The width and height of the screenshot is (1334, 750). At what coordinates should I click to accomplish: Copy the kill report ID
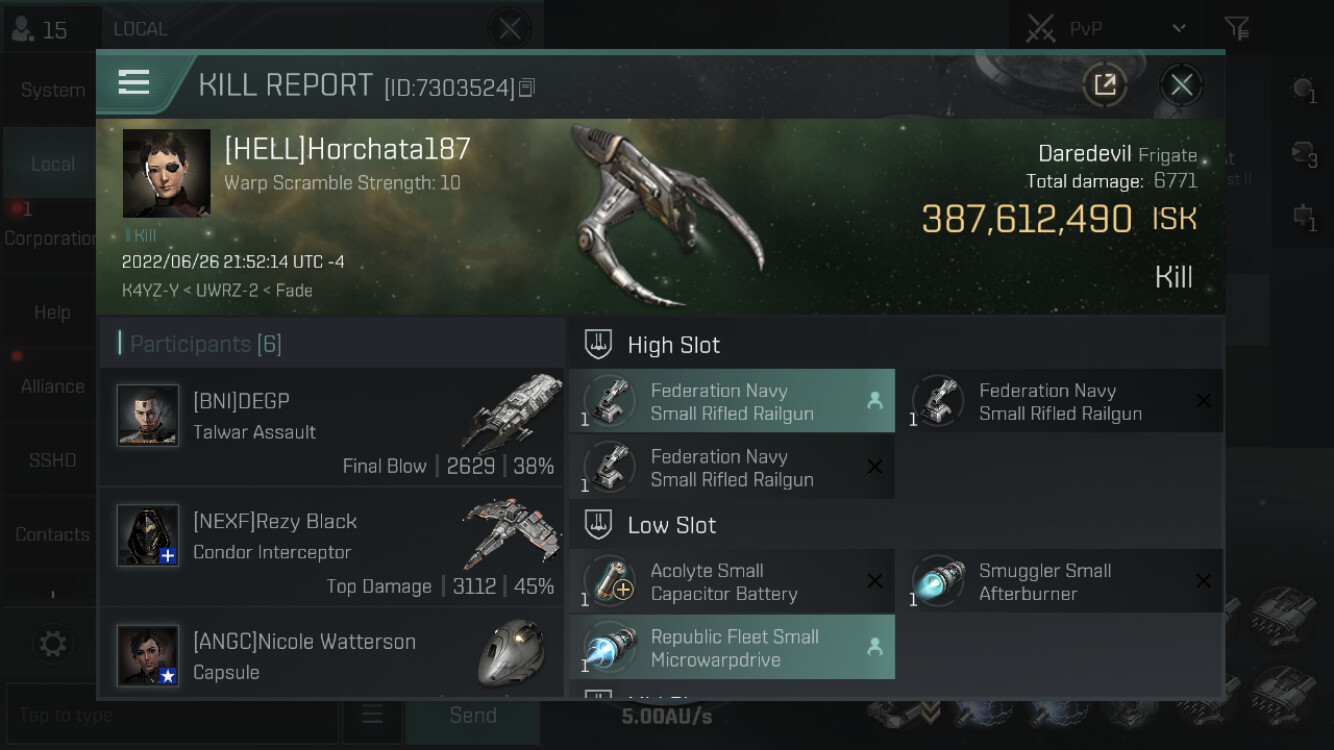[527, 88]
